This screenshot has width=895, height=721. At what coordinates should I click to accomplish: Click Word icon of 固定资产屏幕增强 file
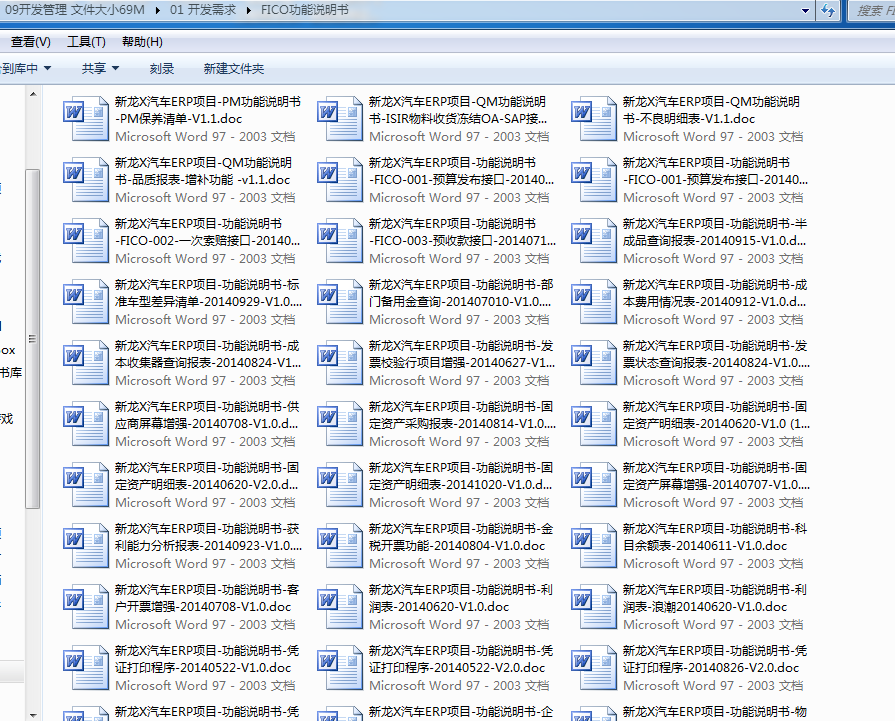coord(594,485)
